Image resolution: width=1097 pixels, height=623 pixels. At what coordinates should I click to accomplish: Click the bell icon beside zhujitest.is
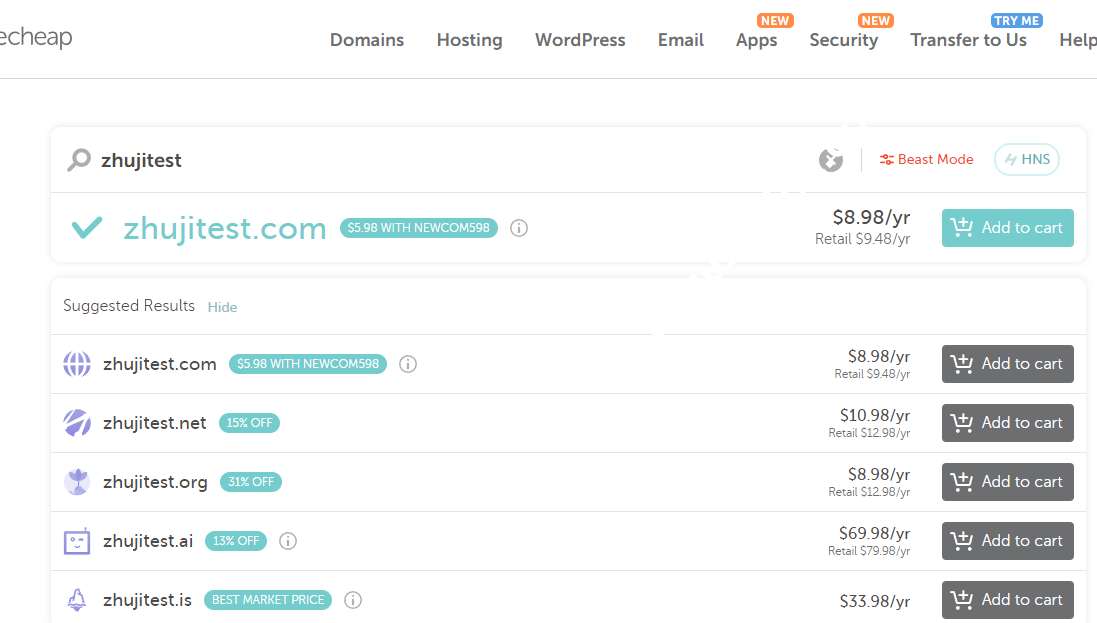(x=77, y=600)
